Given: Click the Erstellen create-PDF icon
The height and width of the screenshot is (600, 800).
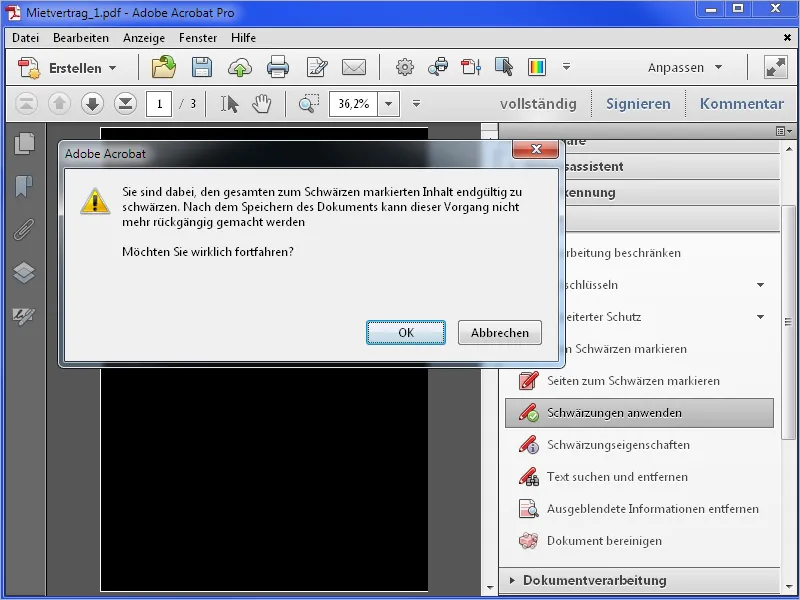Looking at the screenshot, I should tap(29, 68).
